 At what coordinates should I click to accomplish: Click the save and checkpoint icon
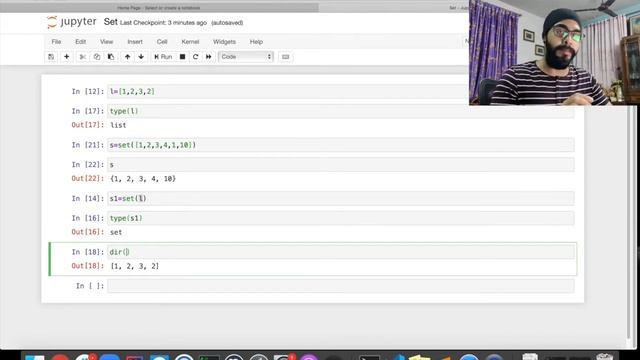pos(51,57)
